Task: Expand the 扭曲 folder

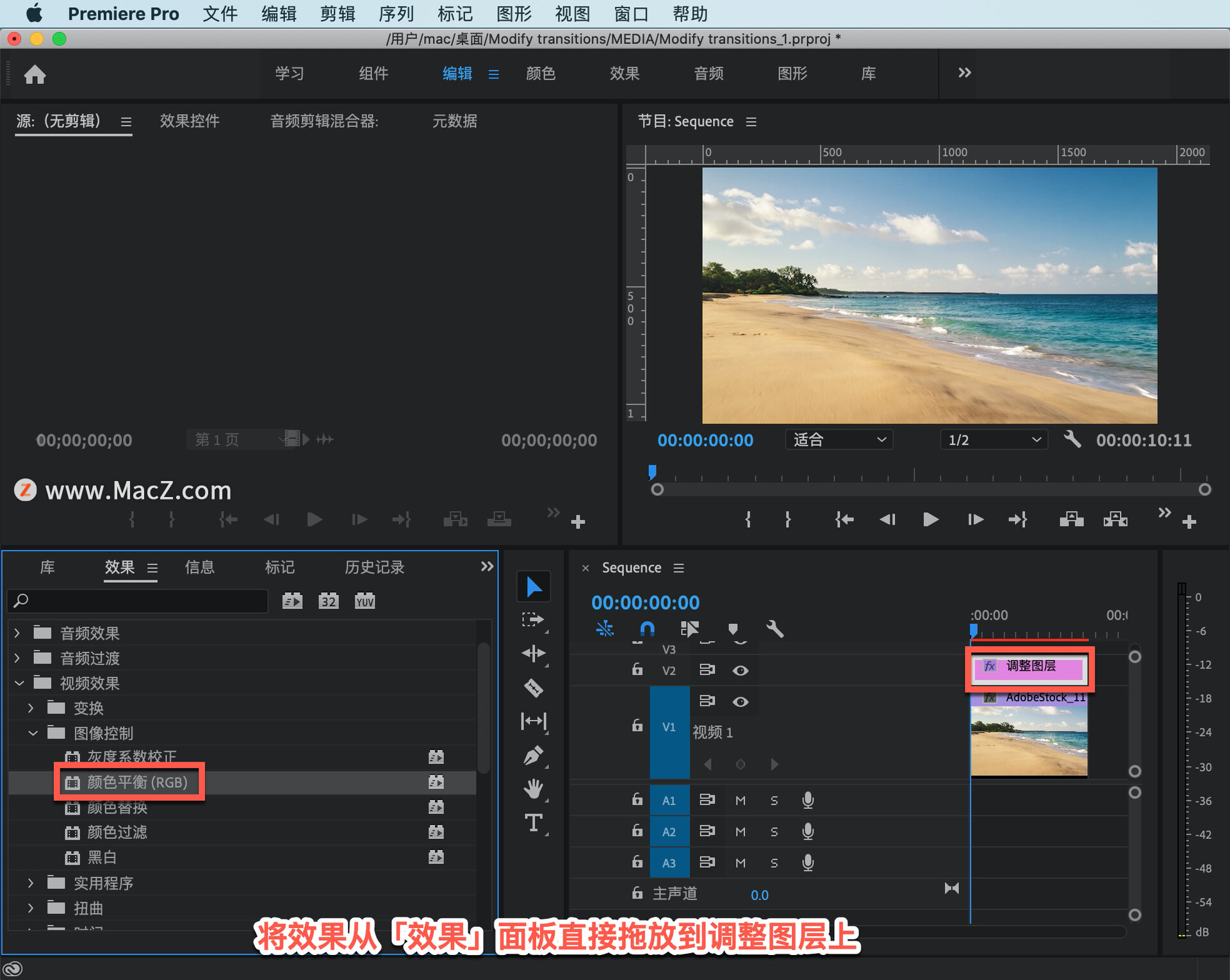Action: point(31,908)
